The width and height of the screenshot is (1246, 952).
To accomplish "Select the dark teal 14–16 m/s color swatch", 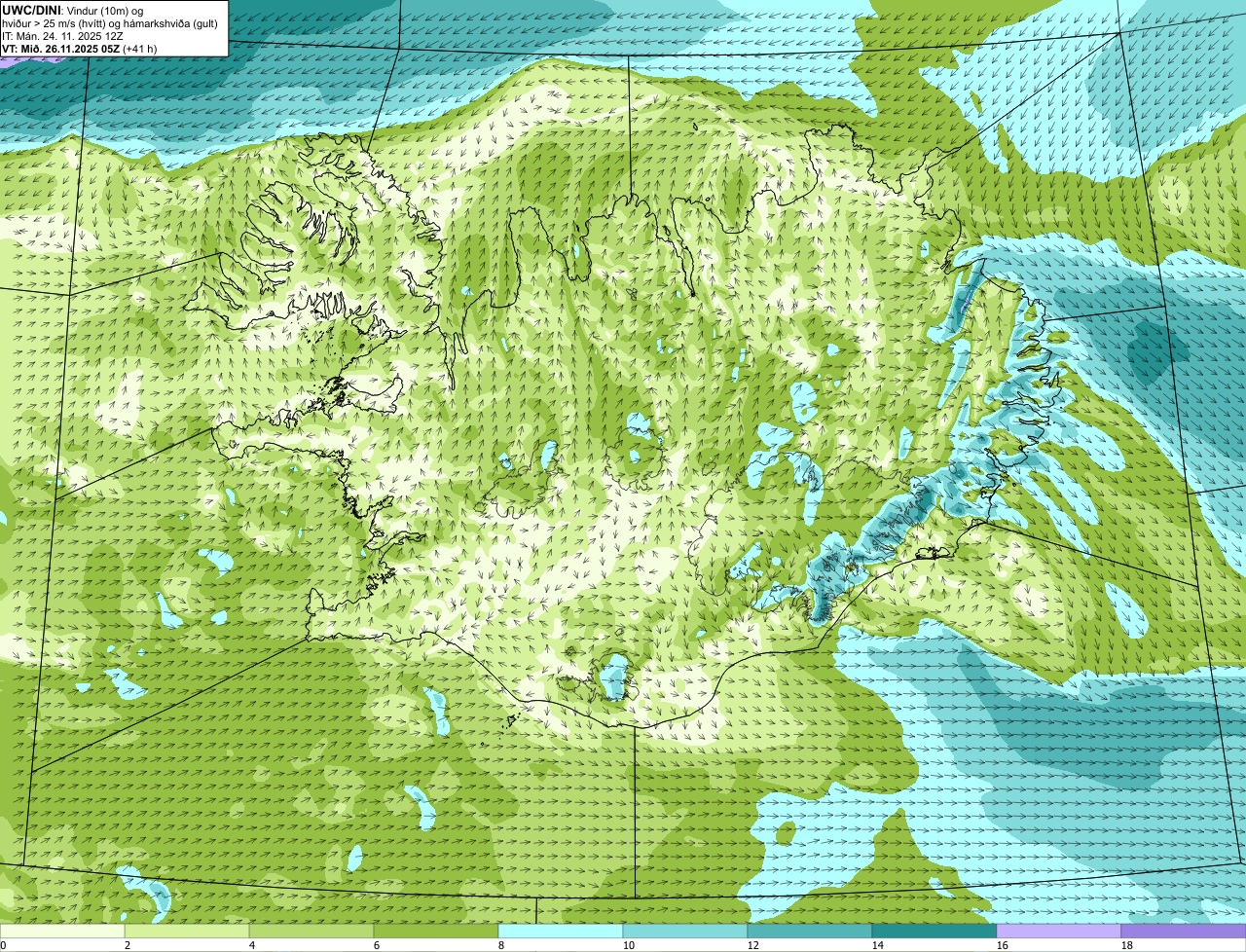I will click(934, 932).
